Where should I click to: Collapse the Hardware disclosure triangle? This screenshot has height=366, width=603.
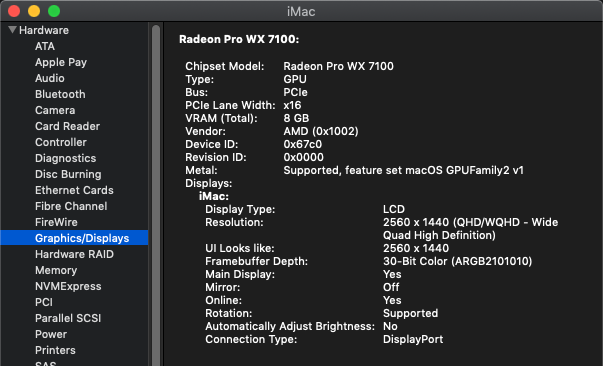[12, 30]
